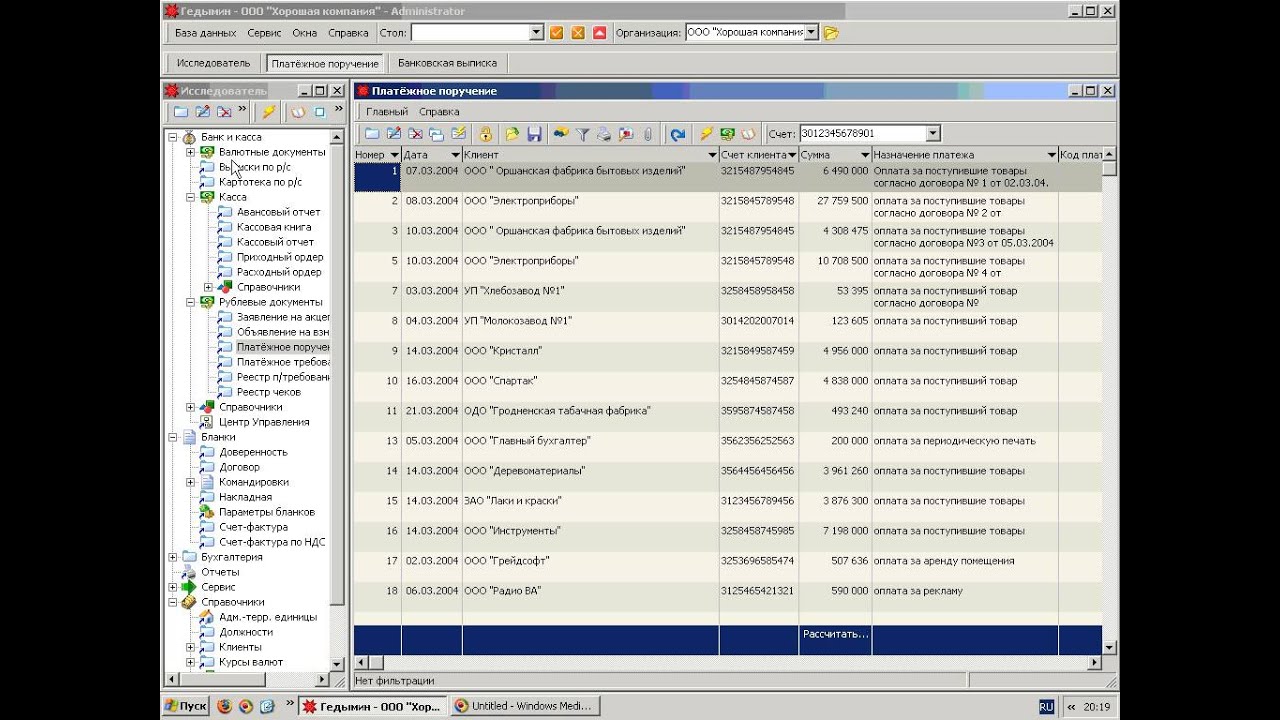Switch to the Банковская выписка tab
The image size is (1280, 720).
coord(447,63)
